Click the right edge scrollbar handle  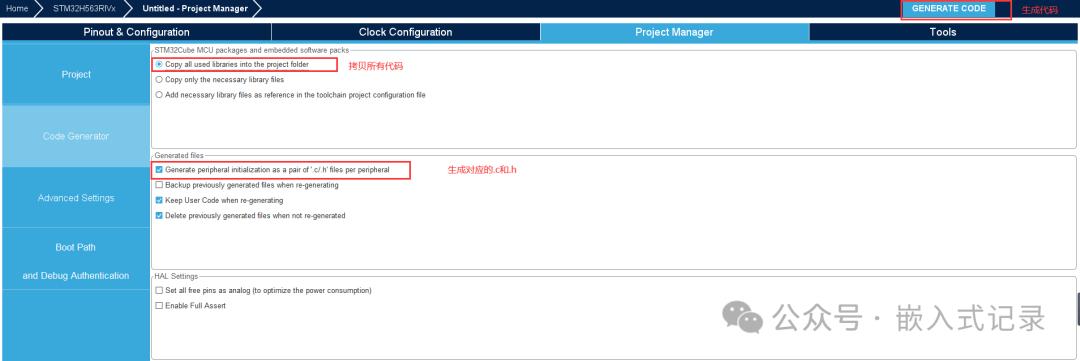pos(1078,309)
